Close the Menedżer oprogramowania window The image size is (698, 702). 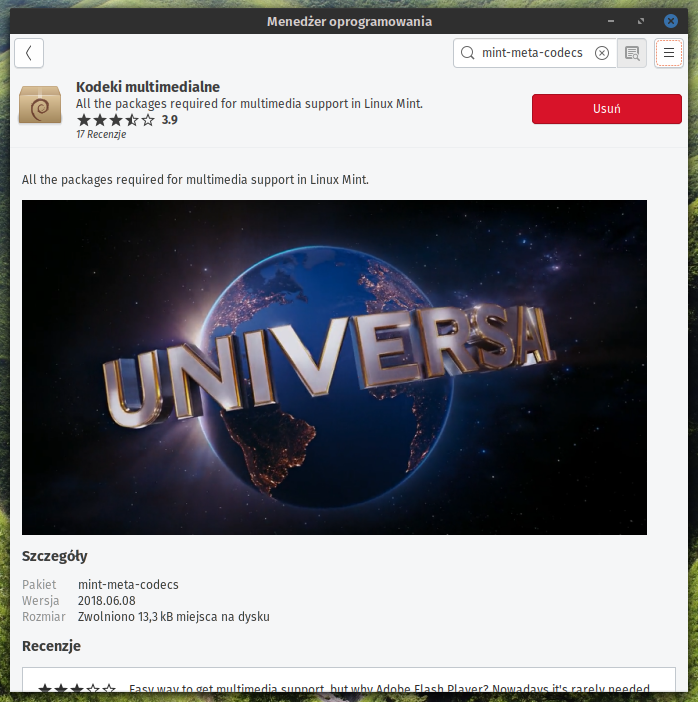(670, 21)
